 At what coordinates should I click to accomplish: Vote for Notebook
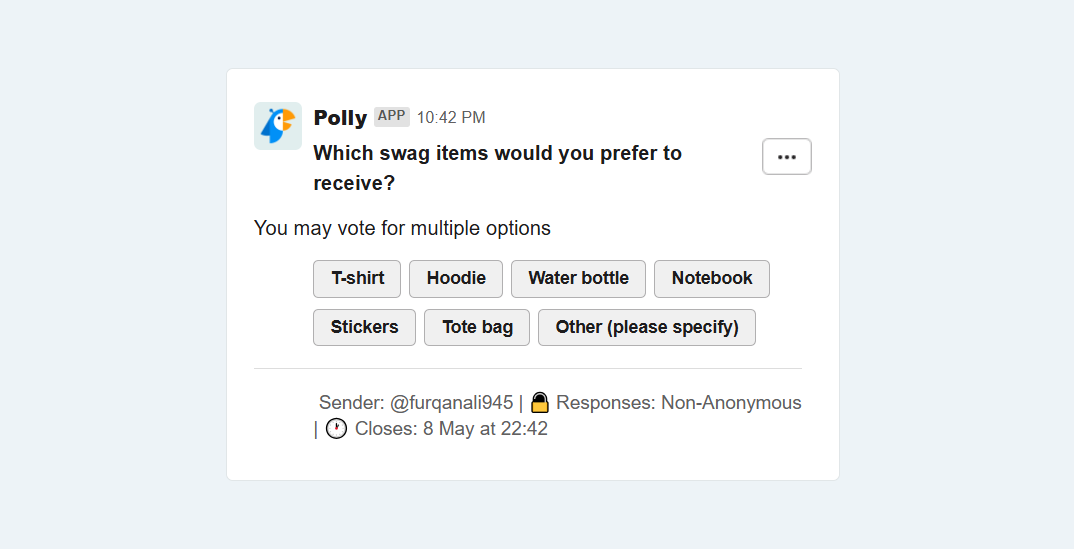(x=712, y=279)
